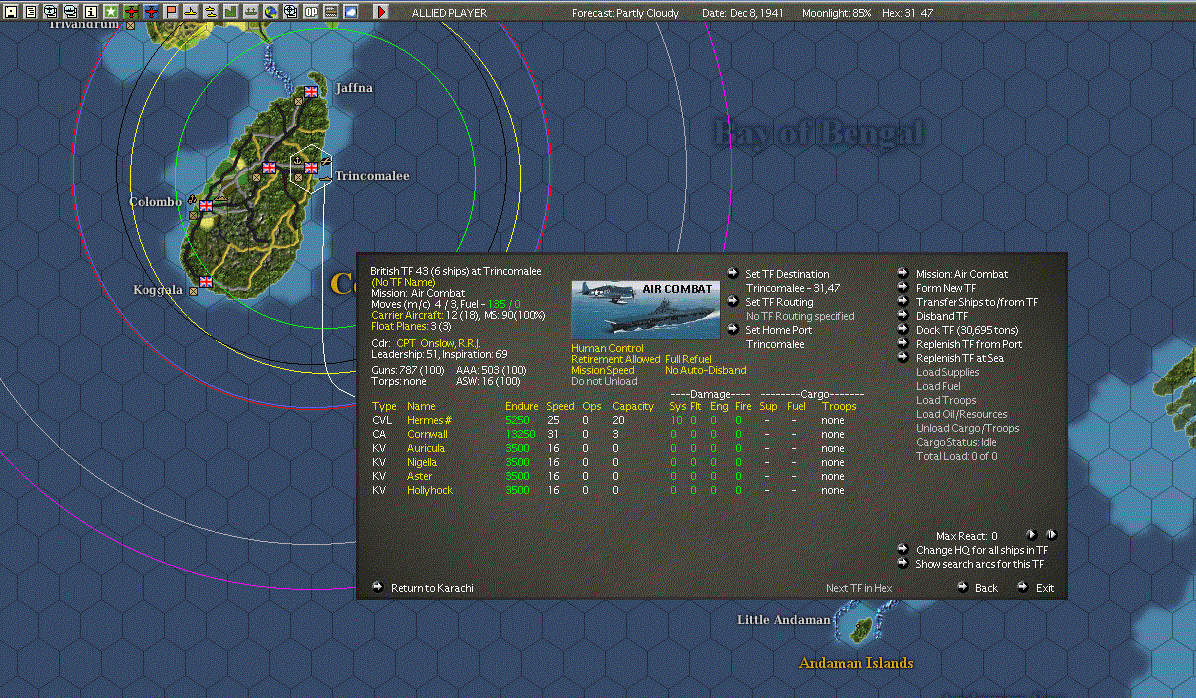Open the save game disk icon in toolbar

click(x=11, y=11)
